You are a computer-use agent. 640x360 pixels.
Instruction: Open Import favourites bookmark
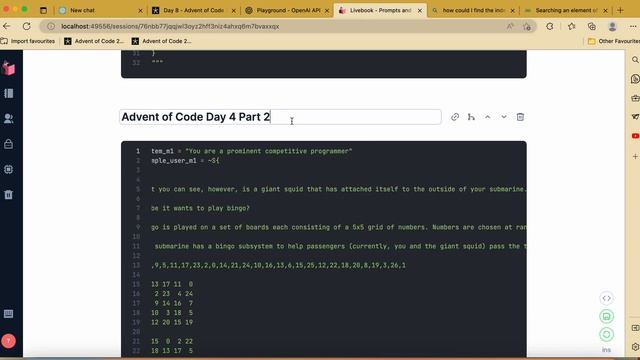click(x=28, y=41)
